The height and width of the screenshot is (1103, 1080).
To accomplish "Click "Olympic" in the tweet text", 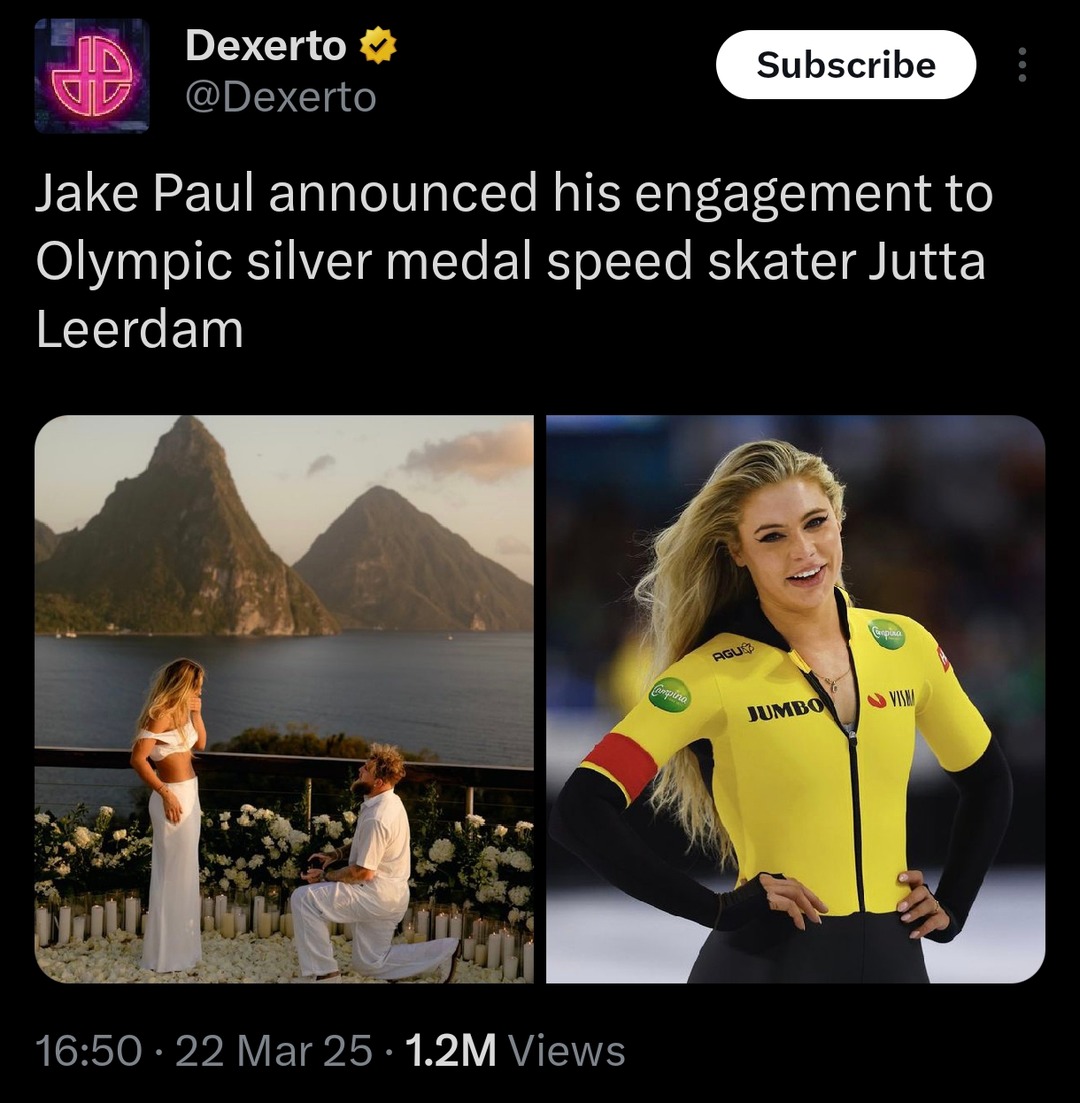I will pyautogui.click(x=134, y=263).
